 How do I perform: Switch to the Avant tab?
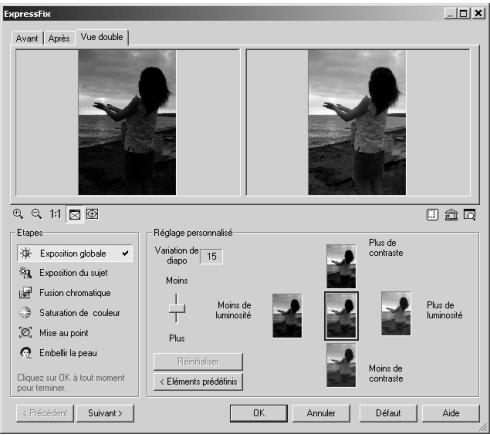tap(27, 38)
